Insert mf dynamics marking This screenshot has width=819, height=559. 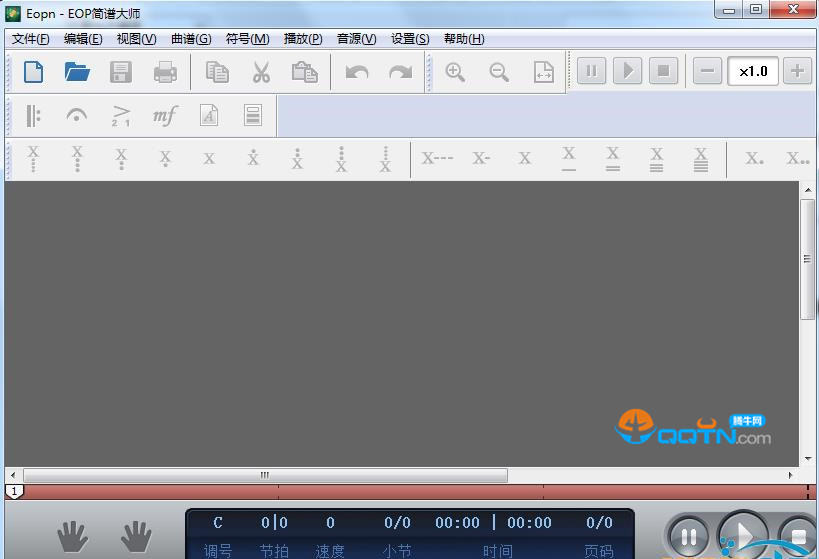(164, 116)
